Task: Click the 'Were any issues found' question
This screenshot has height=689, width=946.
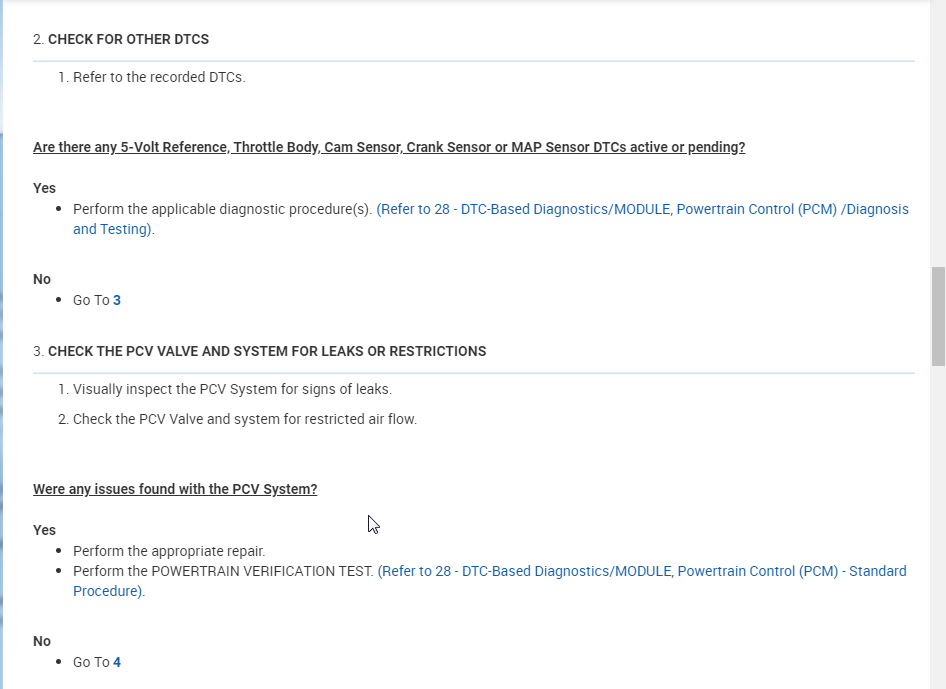Action: tap(175, 489)
